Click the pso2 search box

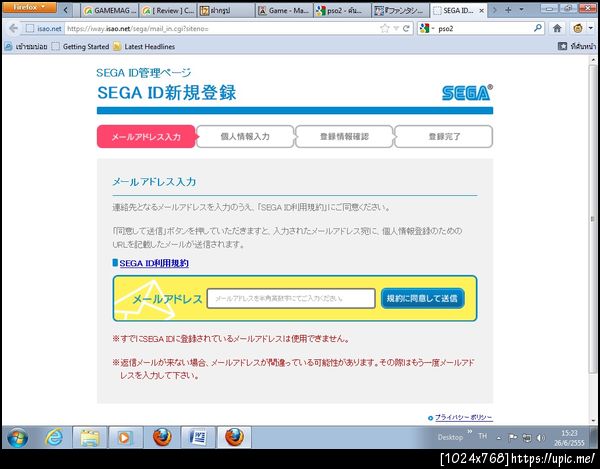(484, 28)
